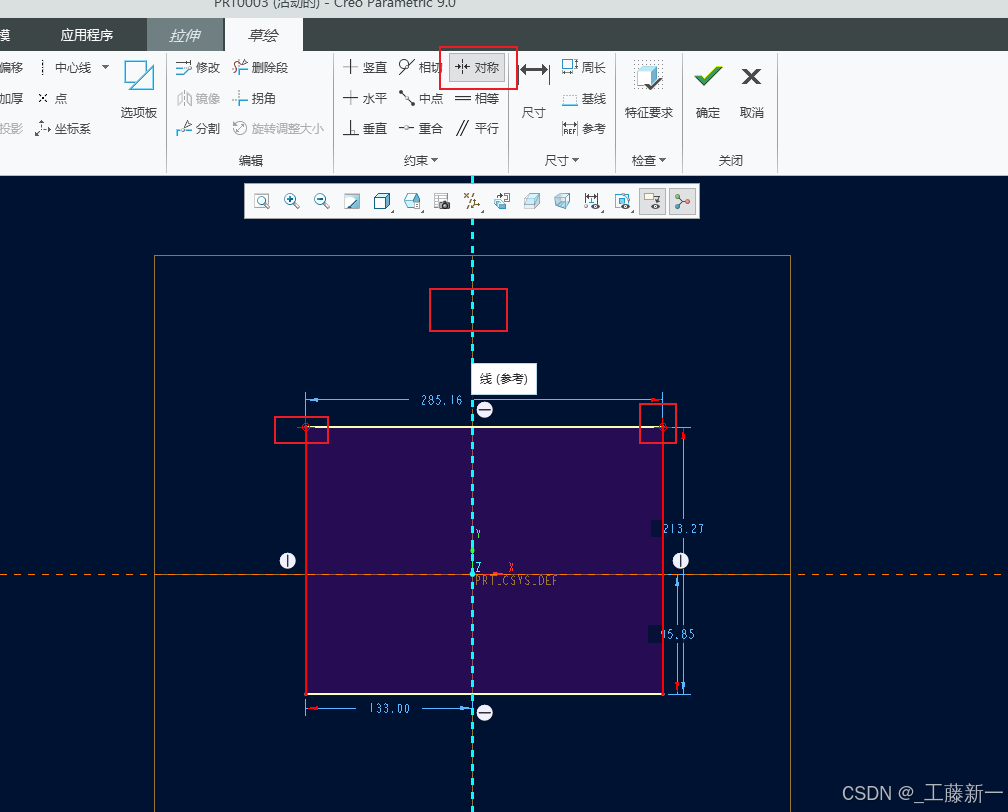Select the Tangent (相切) constraint

click(420, 68)
